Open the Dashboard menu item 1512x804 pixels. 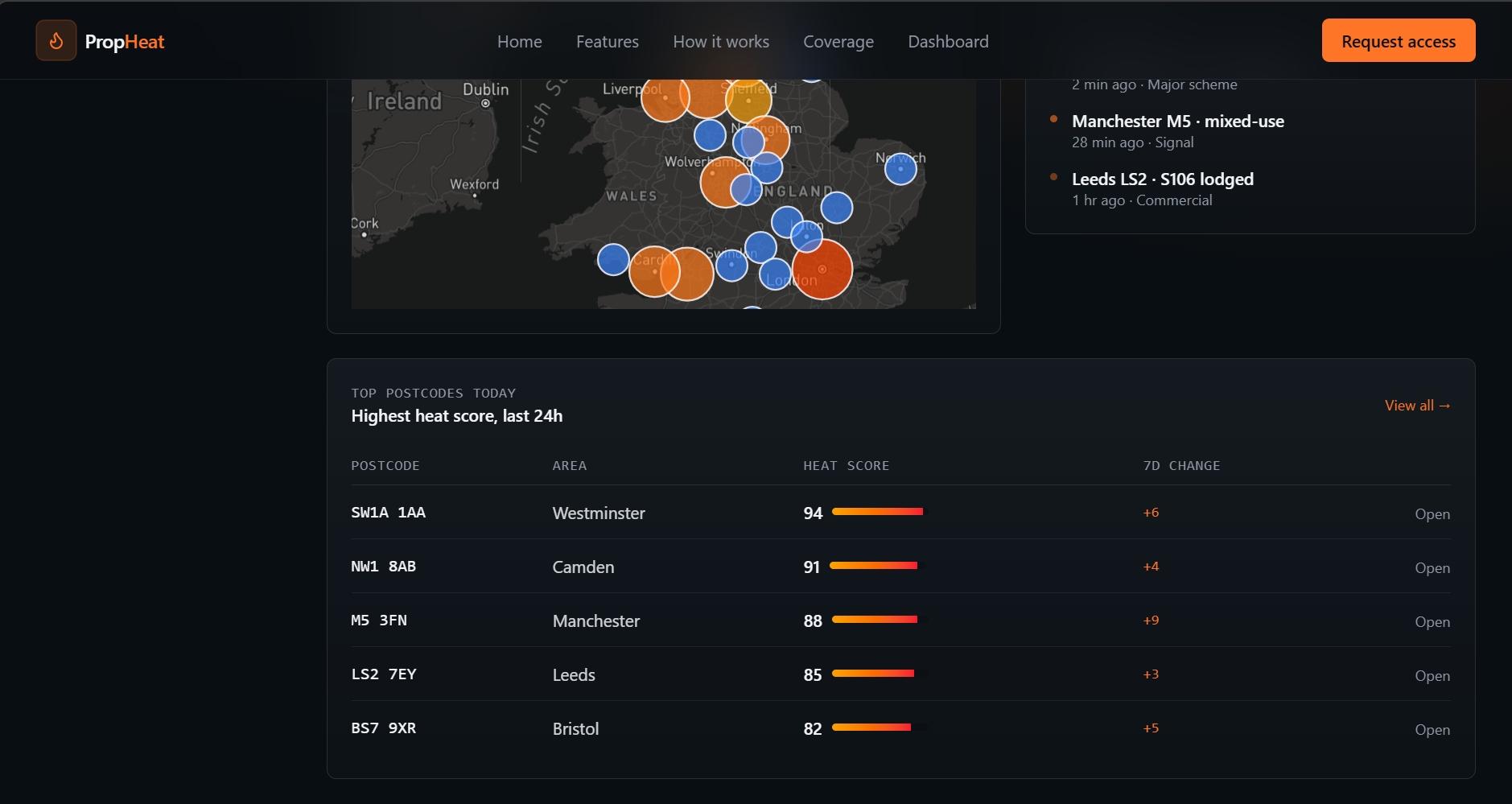tap(948, 42)
